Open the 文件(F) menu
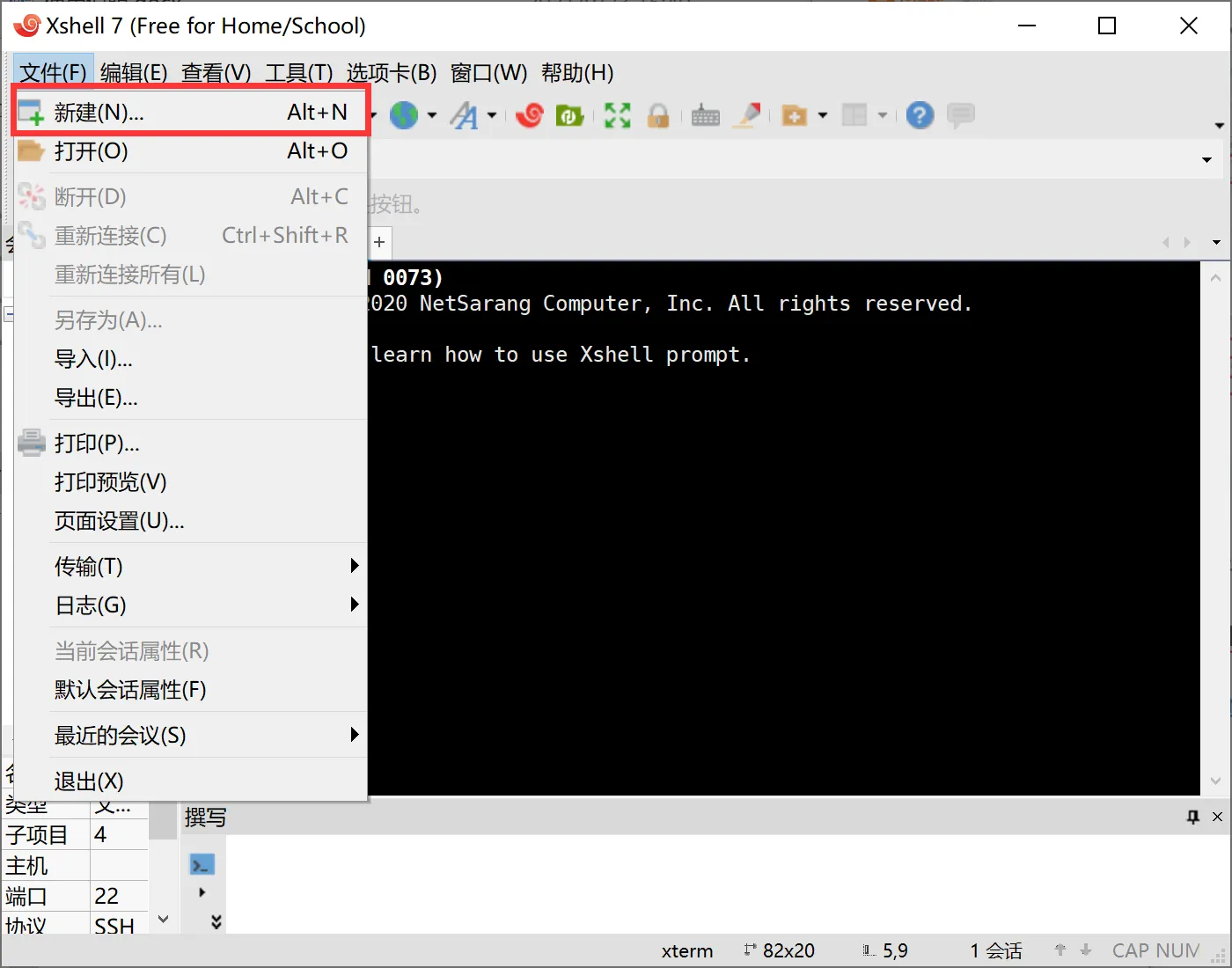 53,72
